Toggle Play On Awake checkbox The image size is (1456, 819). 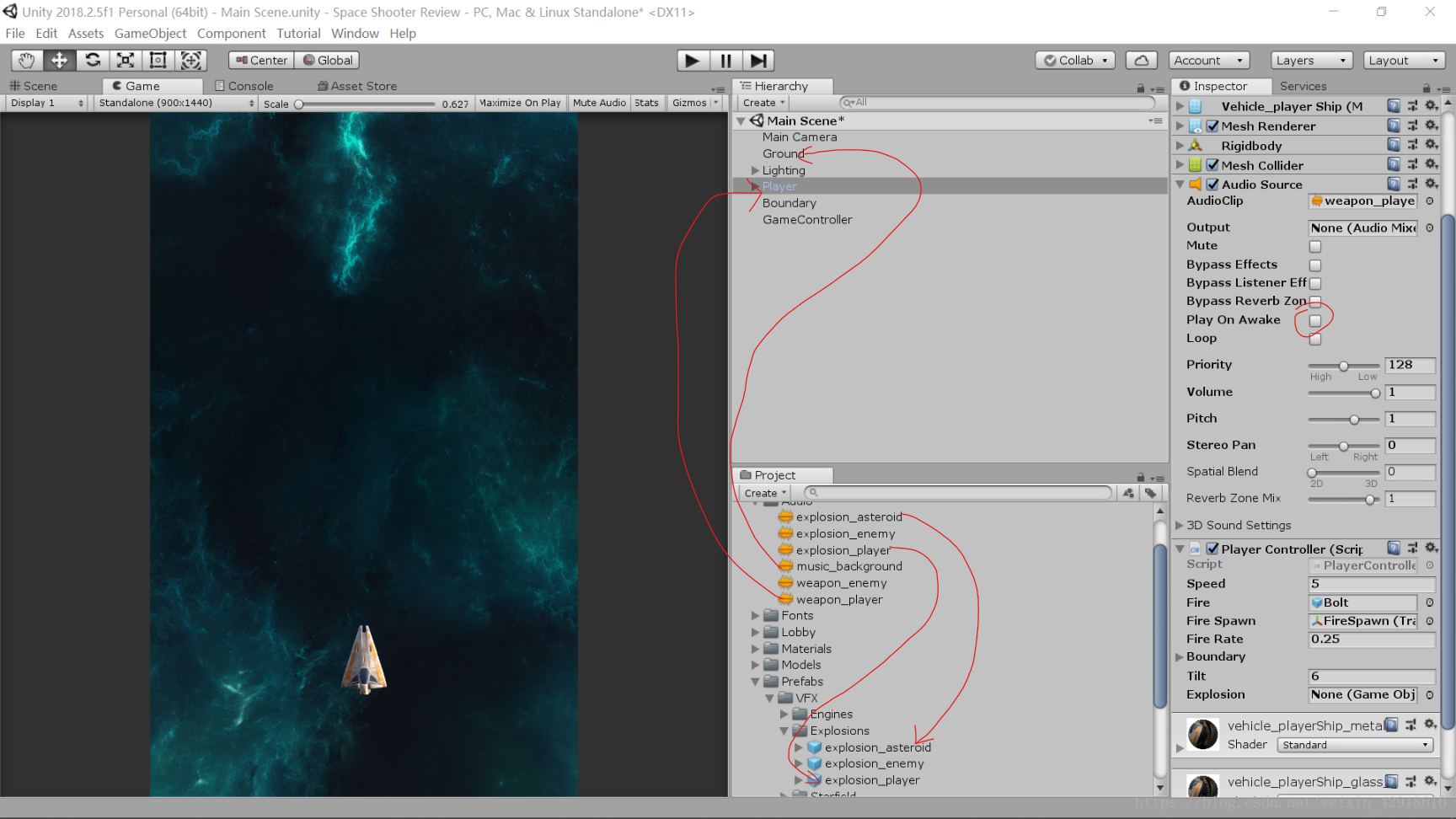pyautogui.click(x=1315, y=320)
